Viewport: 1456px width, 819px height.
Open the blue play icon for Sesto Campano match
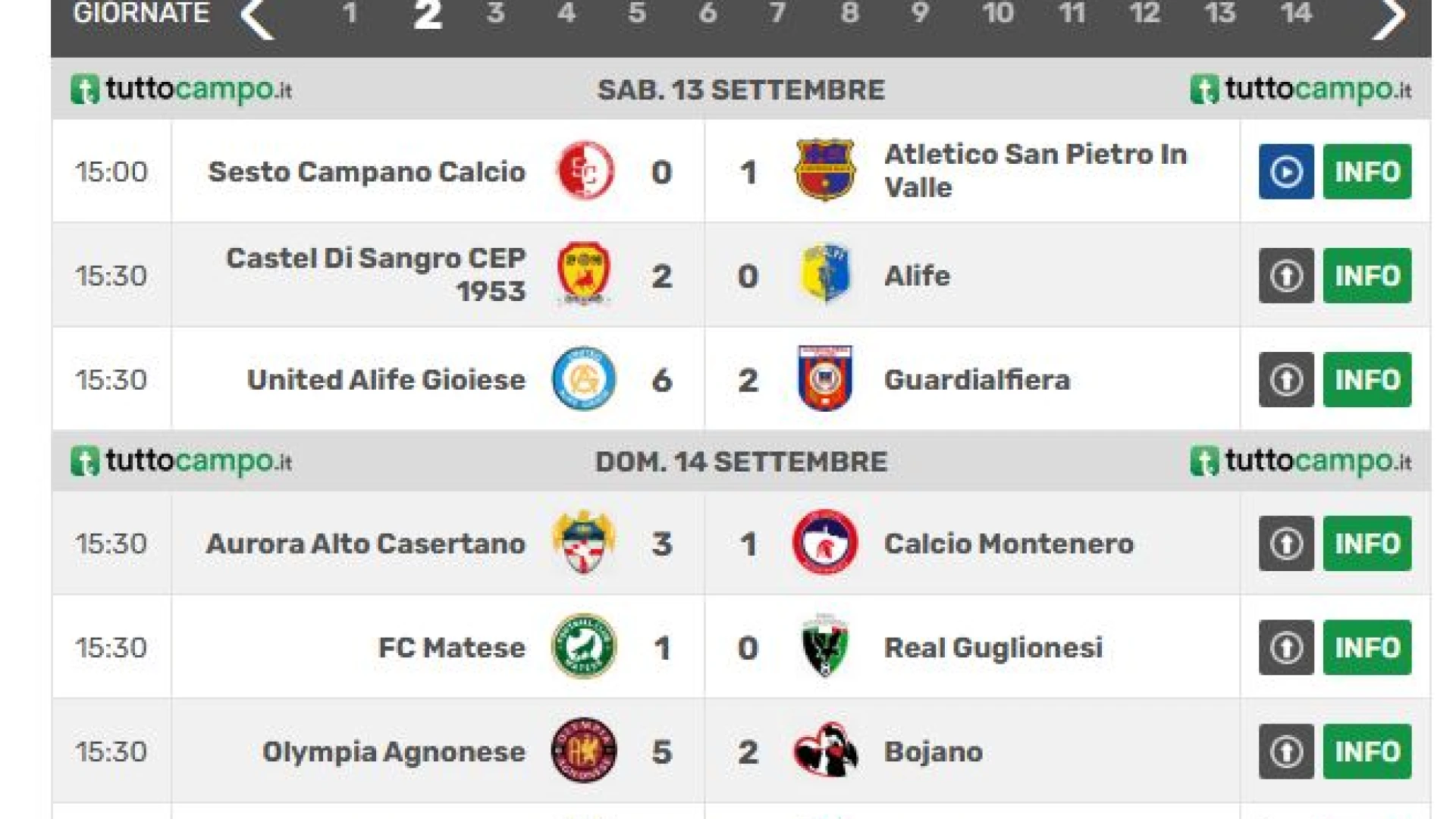1286,172
